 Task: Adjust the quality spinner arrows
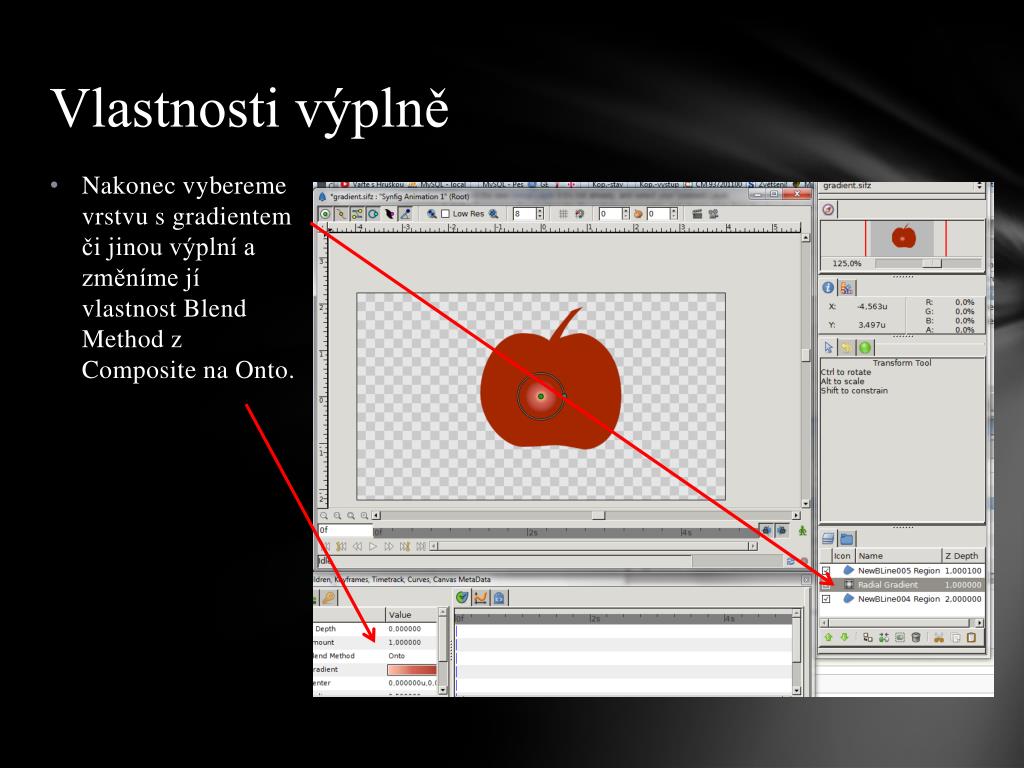click(539, 214)
